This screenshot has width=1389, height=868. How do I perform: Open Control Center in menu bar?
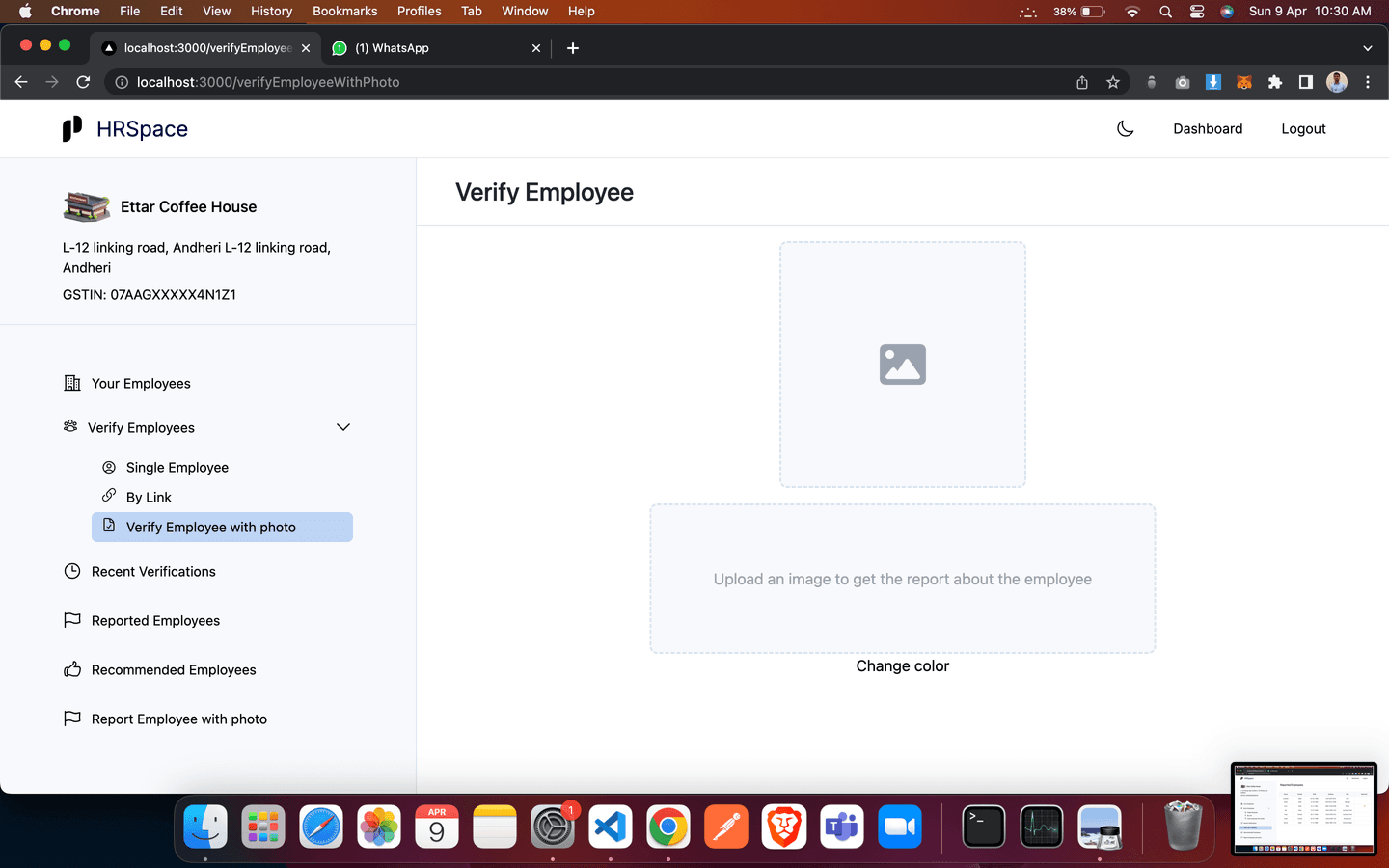pos(1197,12)
